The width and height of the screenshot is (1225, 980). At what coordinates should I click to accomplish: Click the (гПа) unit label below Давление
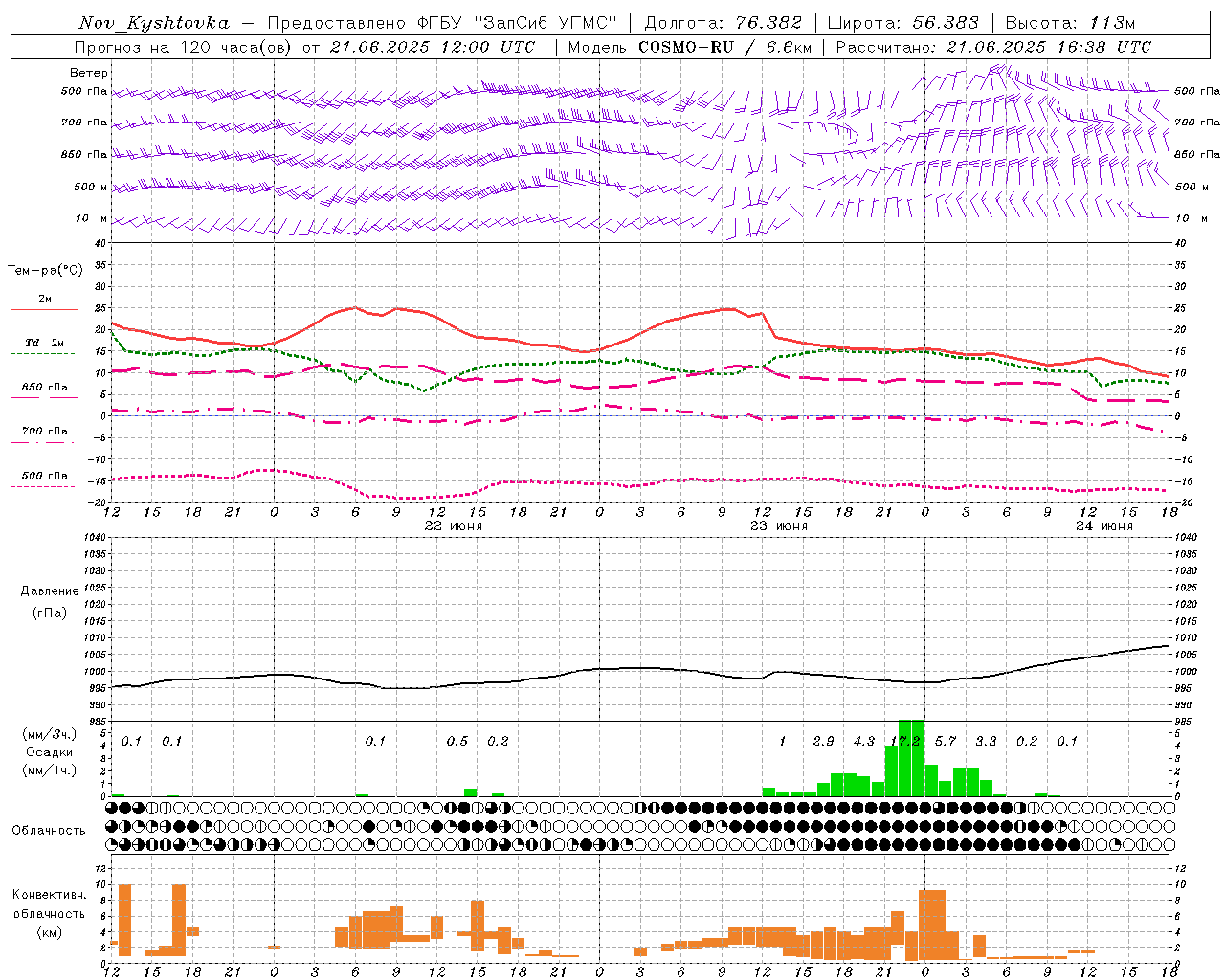click(x=50, y=613)
